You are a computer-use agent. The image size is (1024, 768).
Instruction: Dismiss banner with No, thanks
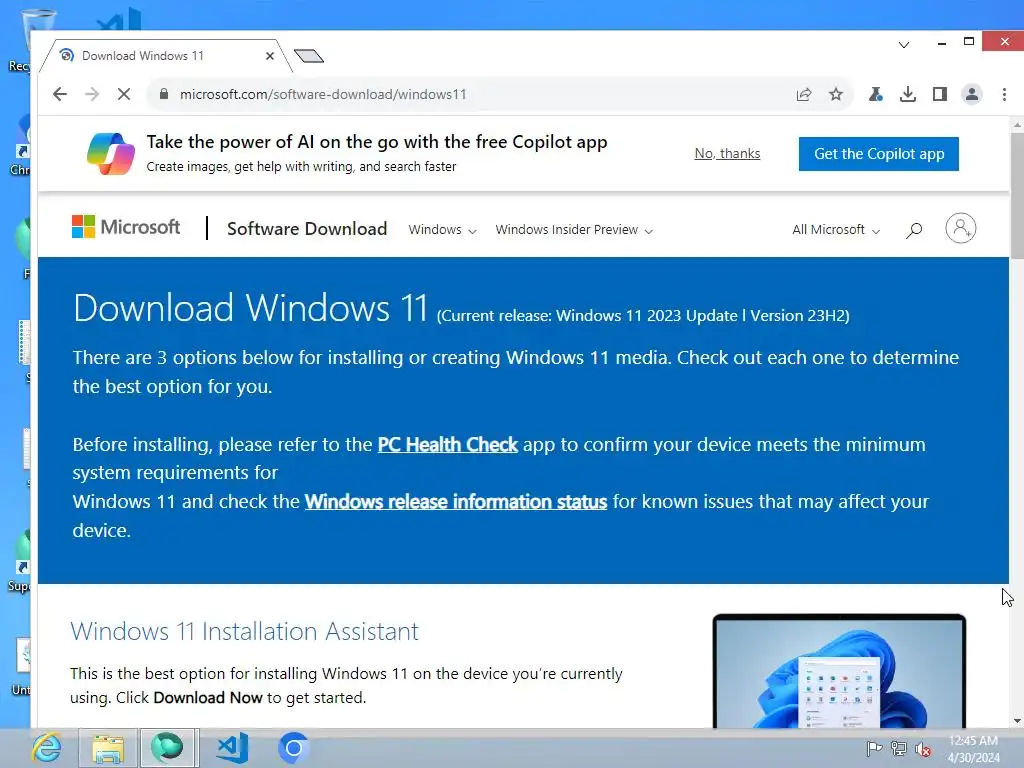tap(728, 153)
